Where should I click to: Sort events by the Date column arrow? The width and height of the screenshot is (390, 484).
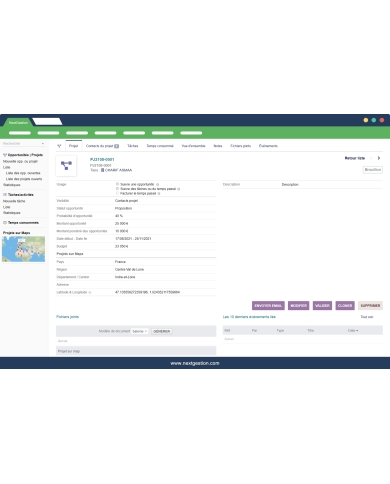(357, 331)
